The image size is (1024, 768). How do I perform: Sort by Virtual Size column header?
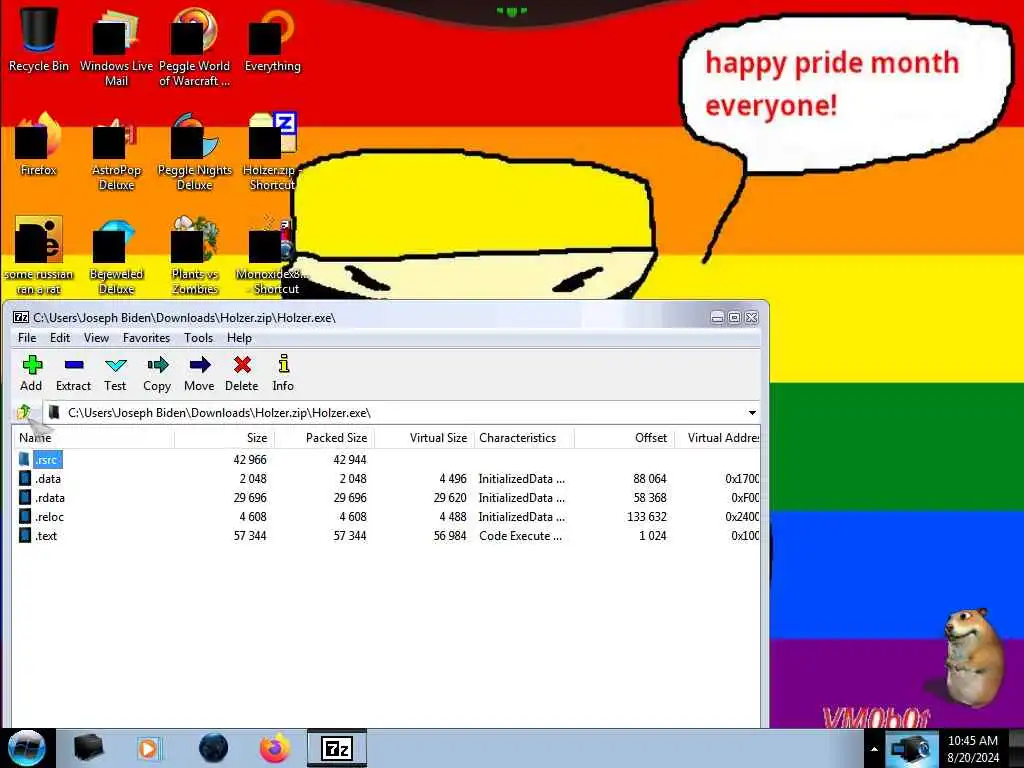(x=424, y=438)
